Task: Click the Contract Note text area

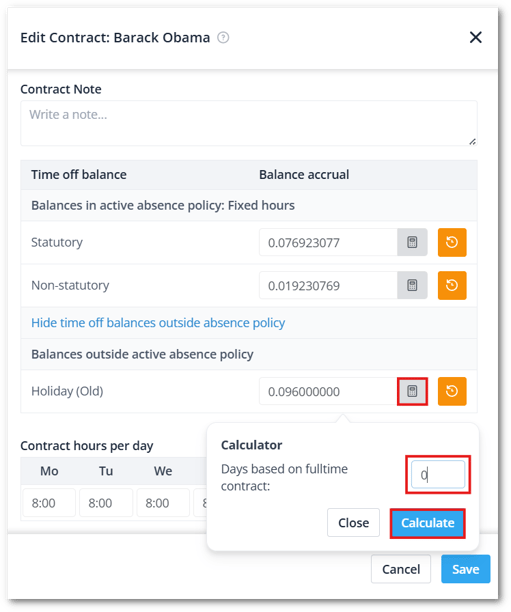Action: pyautogui.click(x=249, y=123)
